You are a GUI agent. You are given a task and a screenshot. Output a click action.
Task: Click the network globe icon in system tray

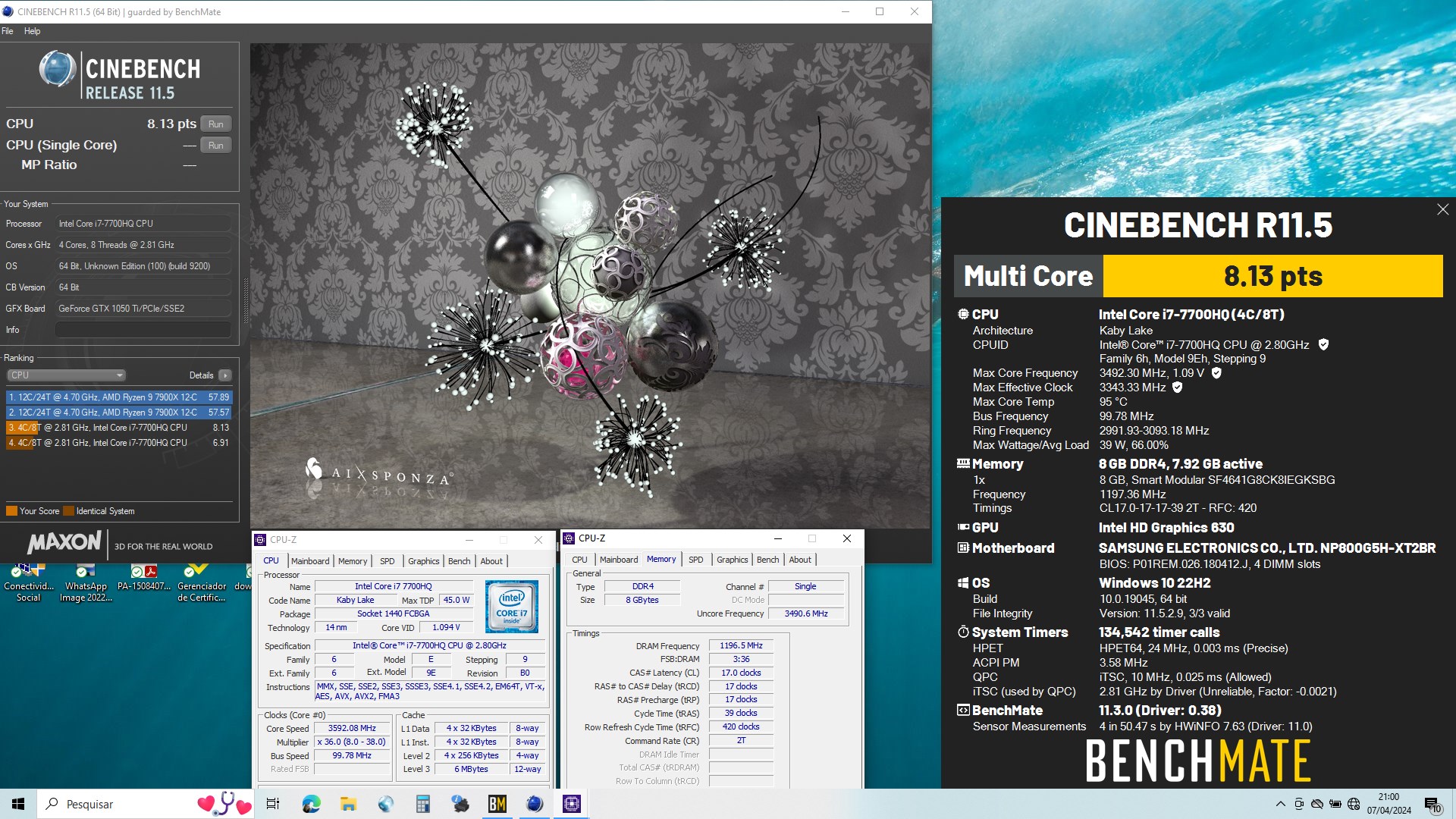point(1354,804)
